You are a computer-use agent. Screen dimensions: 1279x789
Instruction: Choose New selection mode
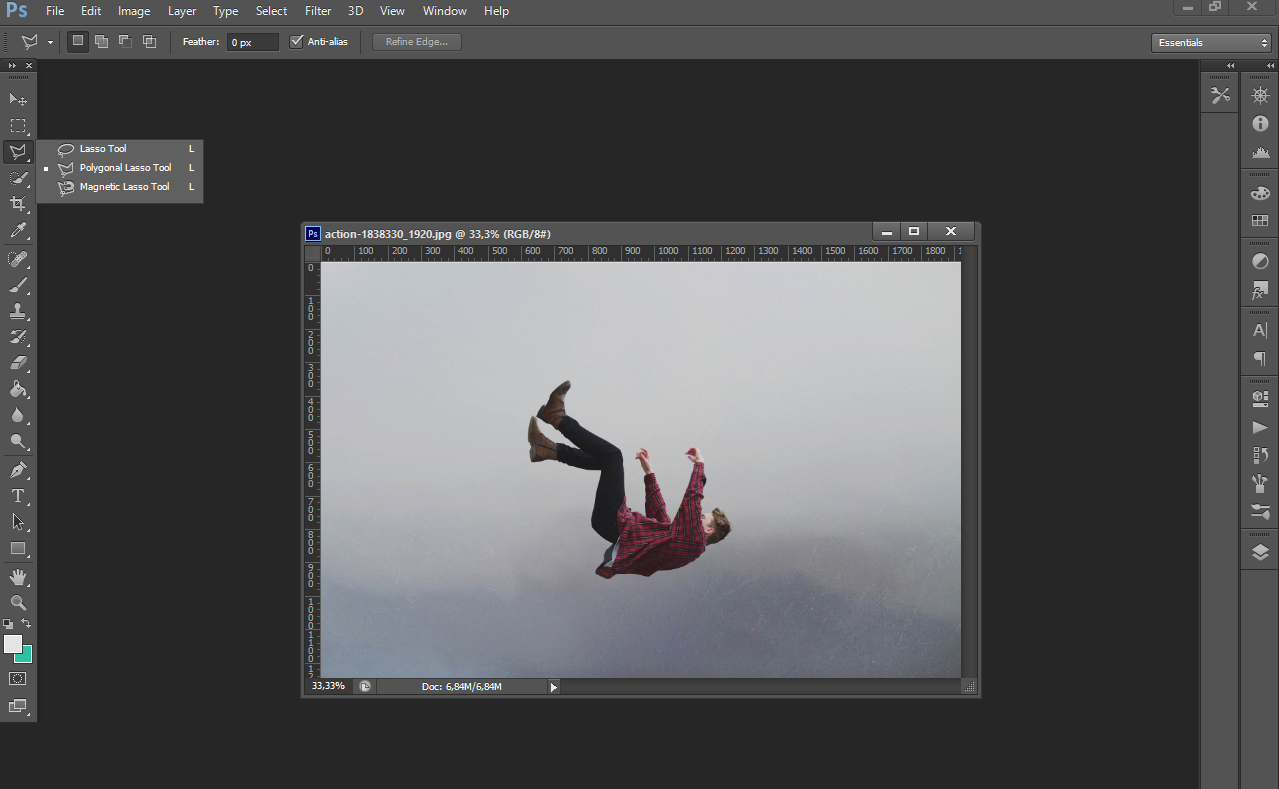78,42
